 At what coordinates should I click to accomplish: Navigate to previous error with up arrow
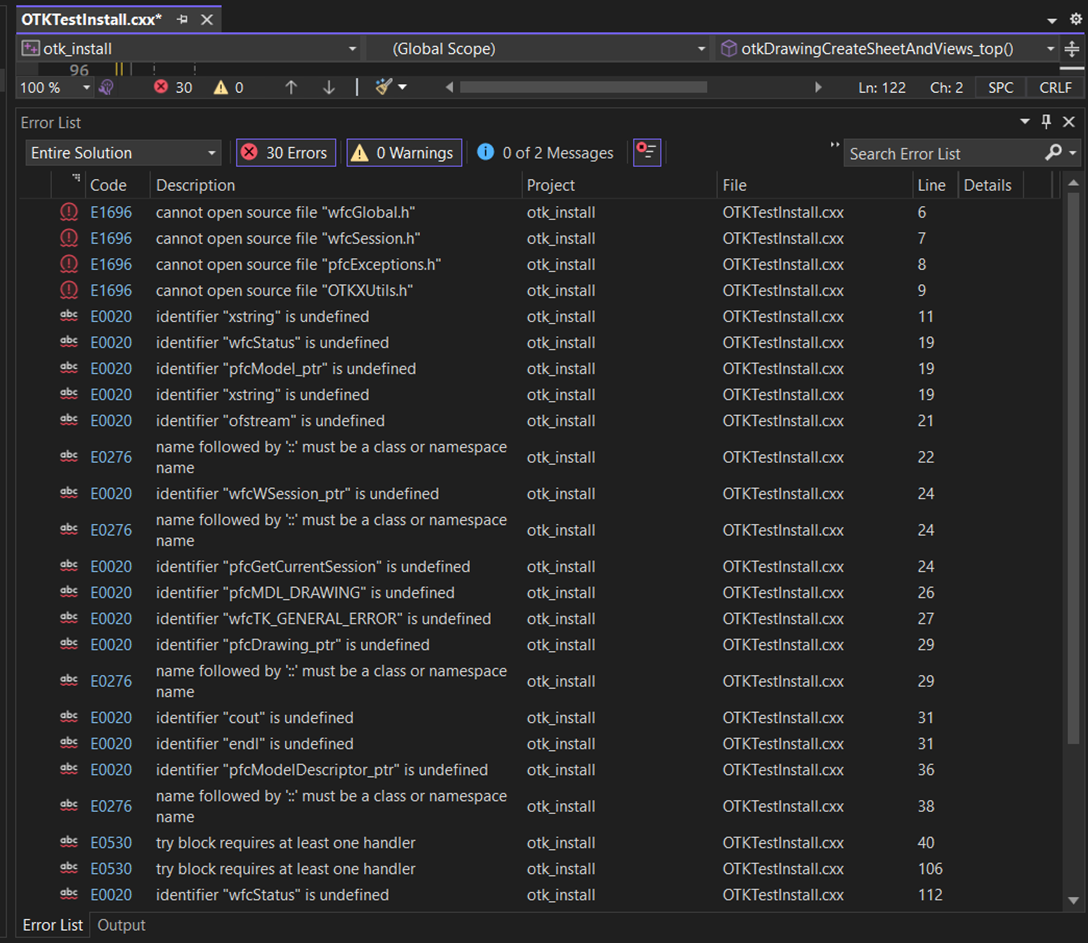[x=291, y=87]
